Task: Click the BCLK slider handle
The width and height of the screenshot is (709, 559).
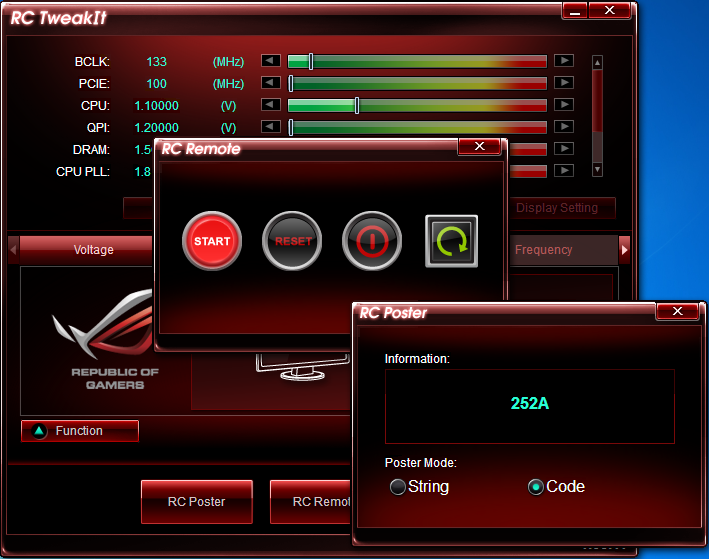Action: [311, 61]
